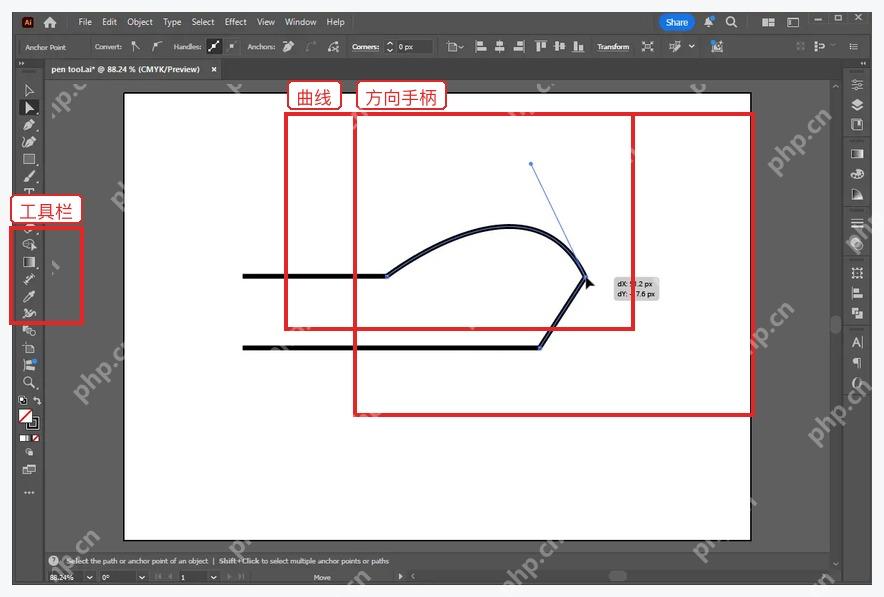Open the Artboard tool
Viewport: 884px width, 597px height.
29,348
